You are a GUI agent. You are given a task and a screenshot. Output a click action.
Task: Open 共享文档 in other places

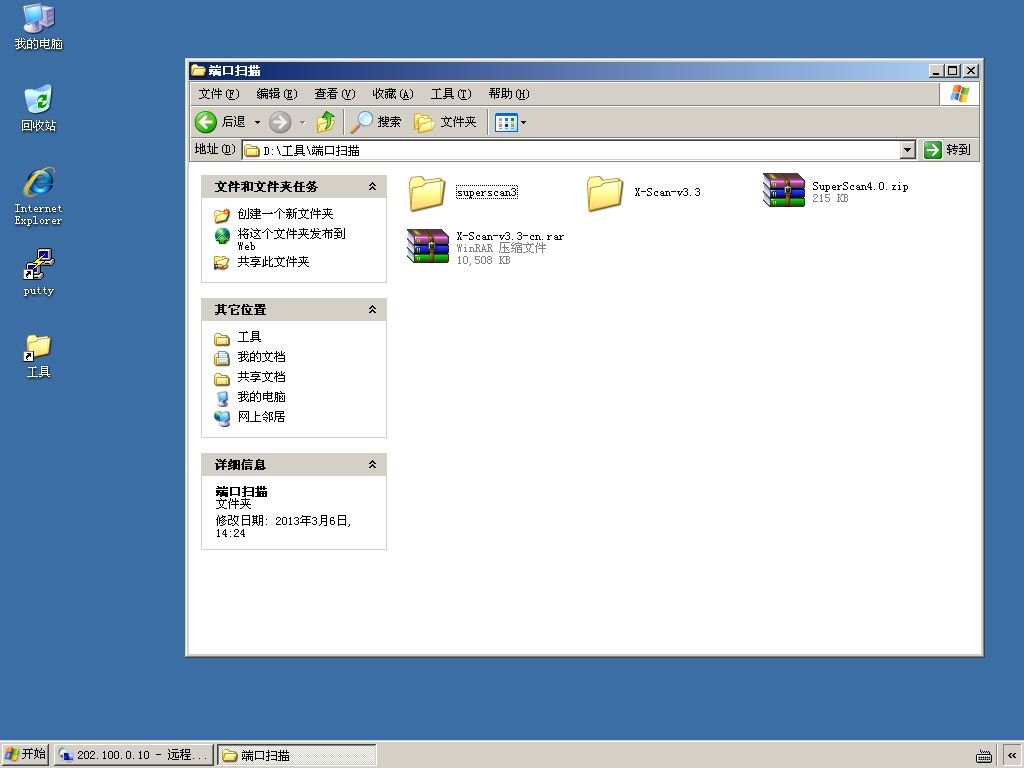(261, 377)
